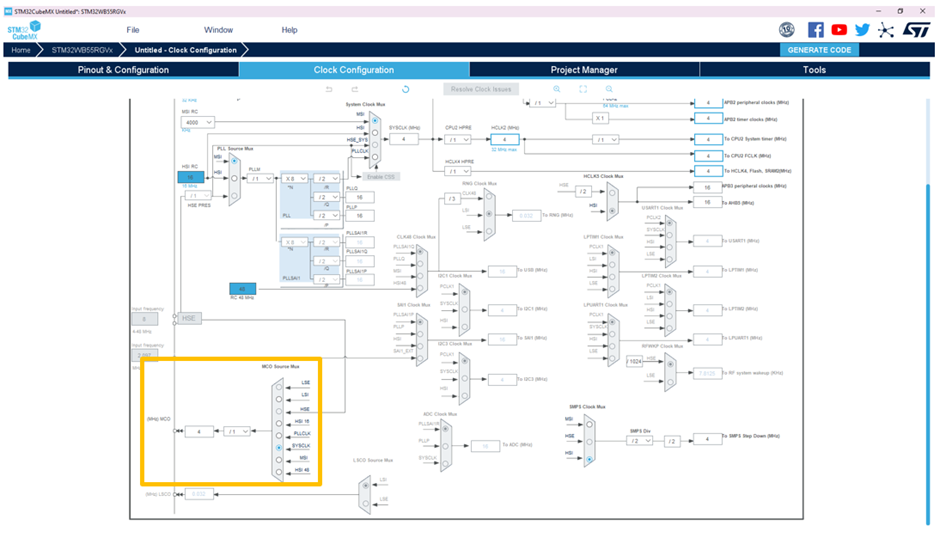Image resolution: width=940 pixels, height=538 pixels.
Task: Select LSI in MCO Source Mux
Action: [x=279, y=399]
